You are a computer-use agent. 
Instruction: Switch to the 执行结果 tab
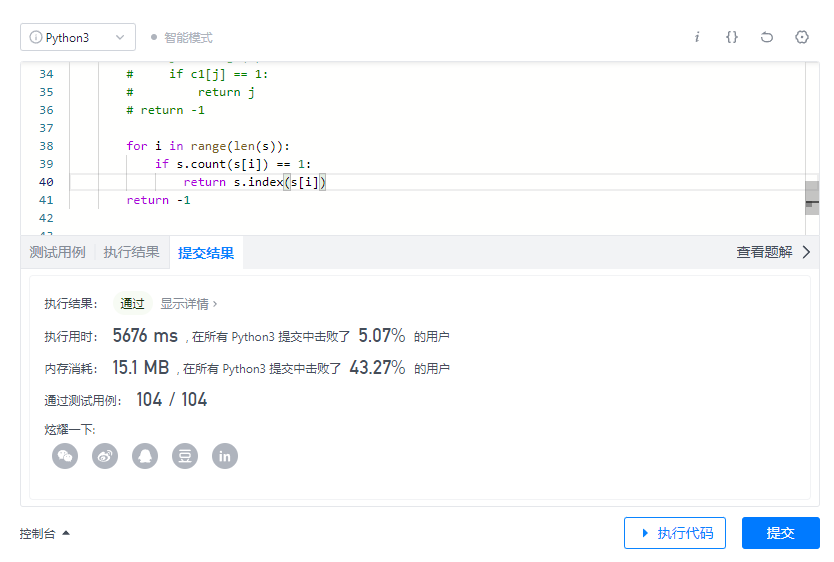pyautogui.click(x=131, y=252)
